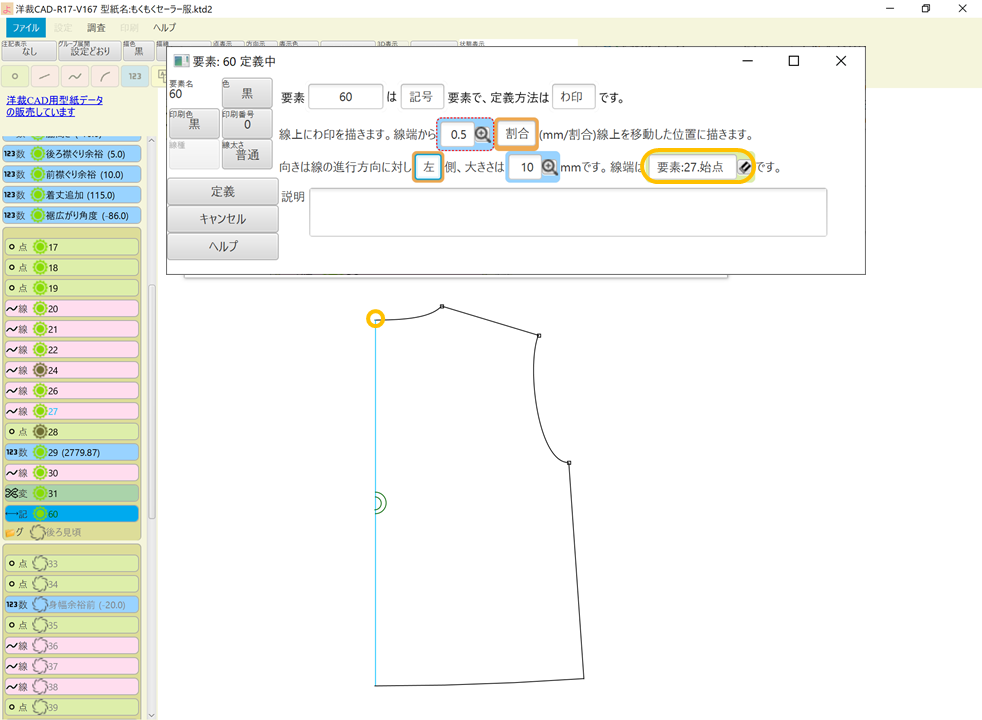This screenshot has height=720, width=982.
Task: Click the 定義 button in the dialog
Action: coord(222,190)
